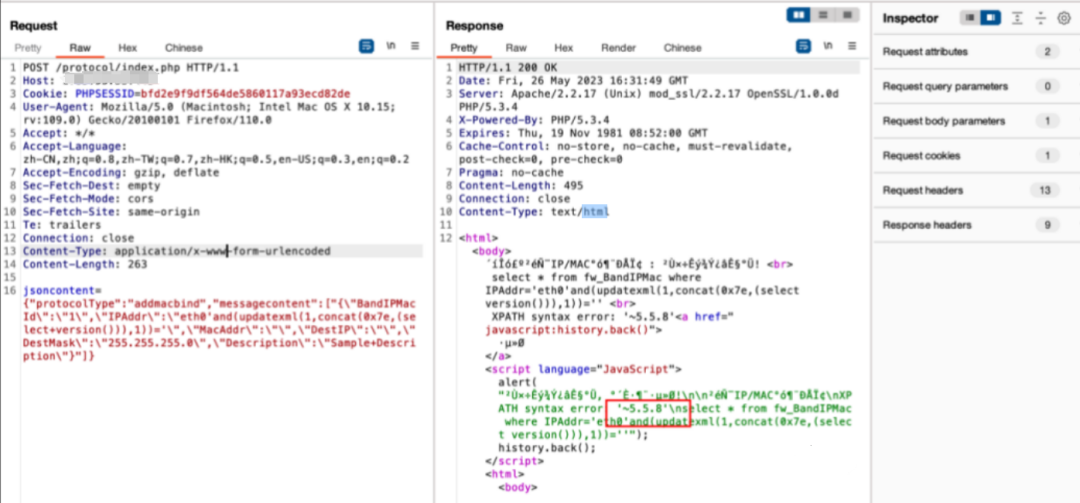Collapse all Inspector sections icon
The height and width of the screenshot is (503, 1080).
[x=1041, y=19]
